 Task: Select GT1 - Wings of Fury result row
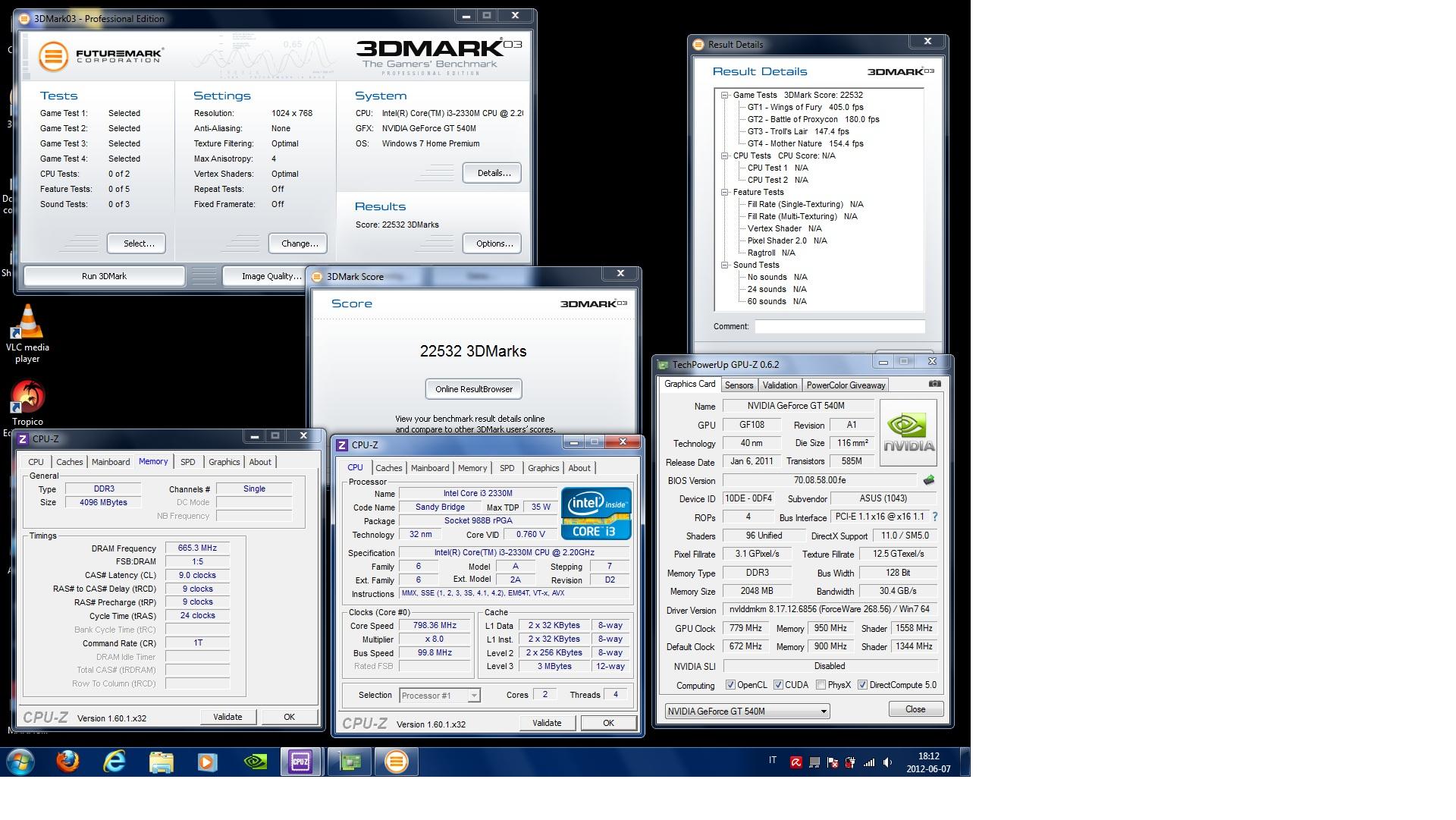pos(805,107)
